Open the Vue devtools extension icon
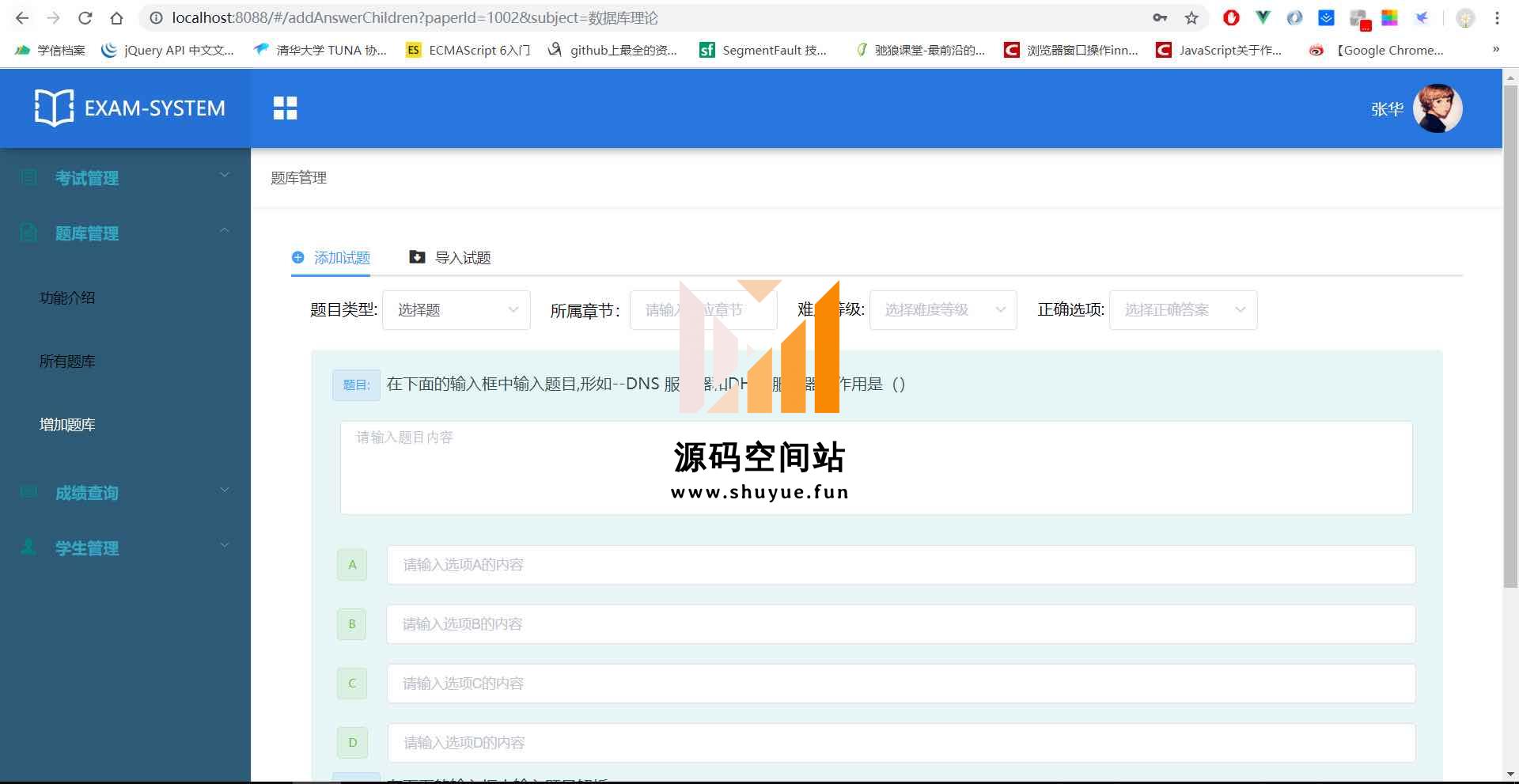The width and height of the screenshot is (1519, 784). coord(1263,17)
